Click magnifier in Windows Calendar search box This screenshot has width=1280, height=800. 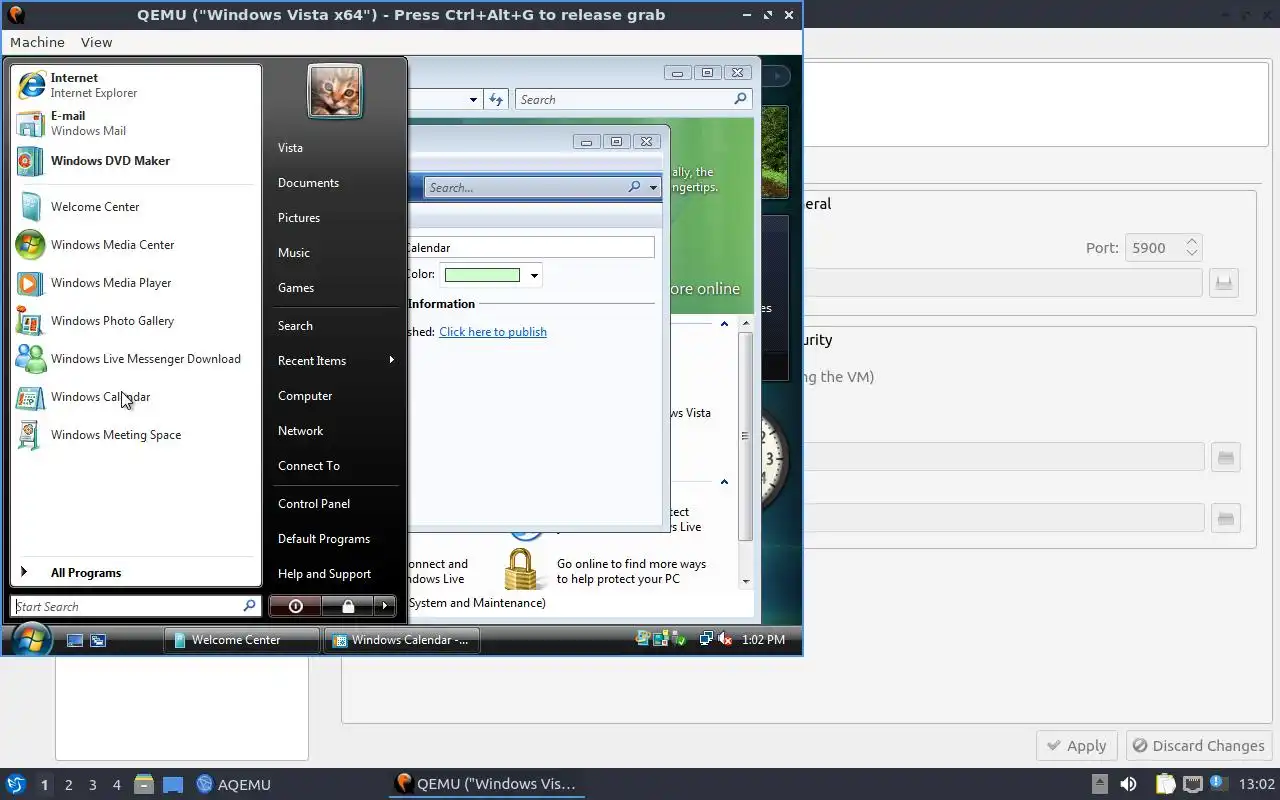click(634, 187)
